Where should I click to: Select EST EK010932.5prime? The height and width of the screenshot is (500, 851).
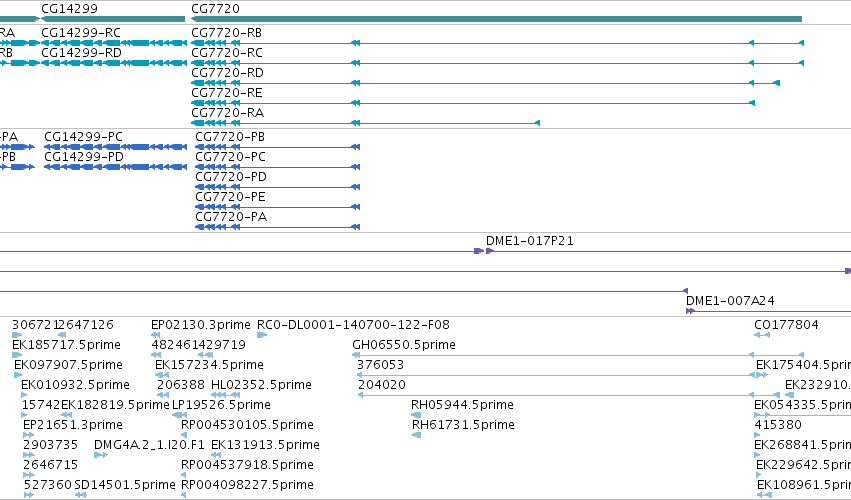tap(75, 385)
